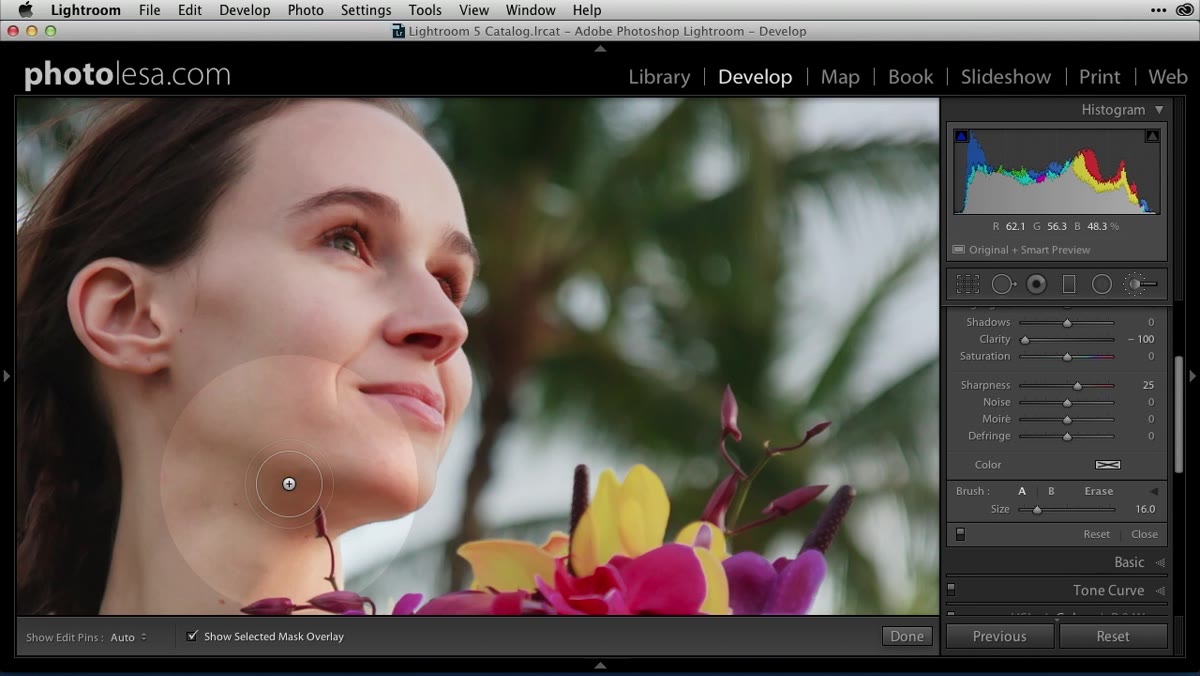
Task: Collapse the right panel with side arrow
Action: tap(1192, 376)
